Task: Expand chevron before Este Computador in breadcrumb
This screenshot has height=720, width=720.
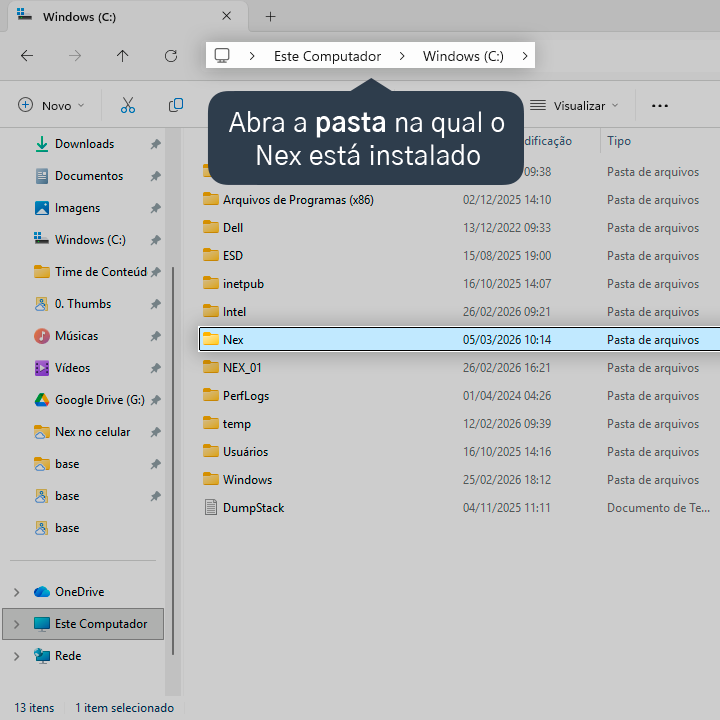Action: coord(252,56)
